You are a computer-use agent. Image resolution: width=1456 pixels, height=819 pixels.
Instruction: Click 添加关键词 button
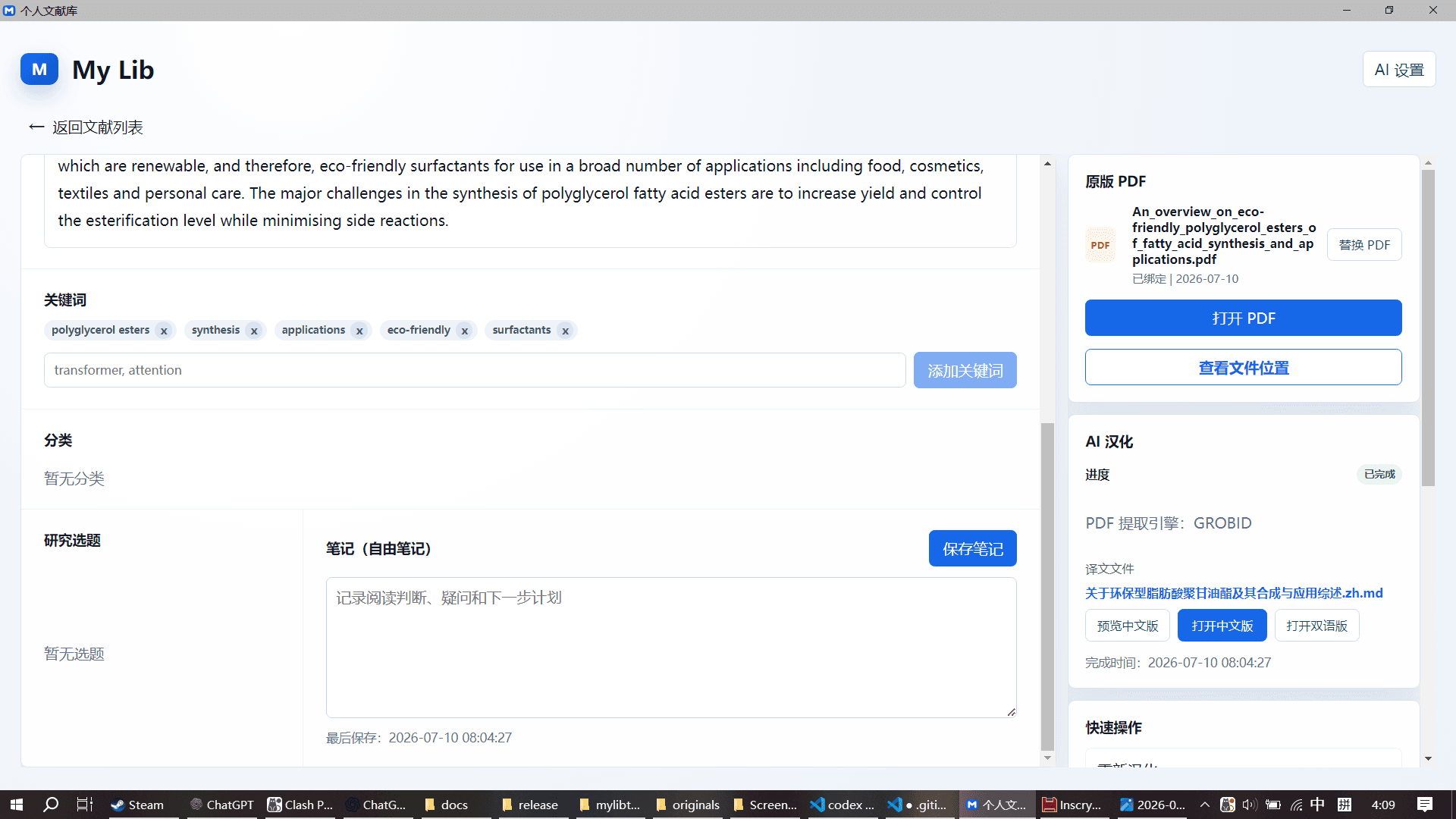(965, 370)
